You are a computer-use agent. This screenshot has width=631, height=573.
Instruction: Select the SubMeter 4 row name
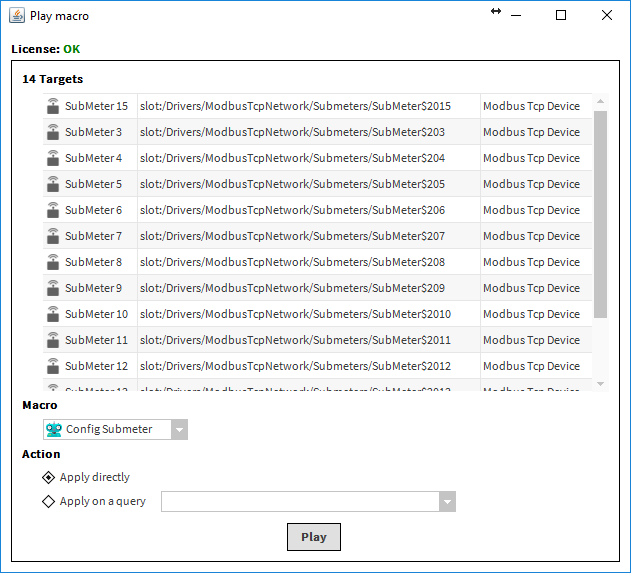coord(93,158)
